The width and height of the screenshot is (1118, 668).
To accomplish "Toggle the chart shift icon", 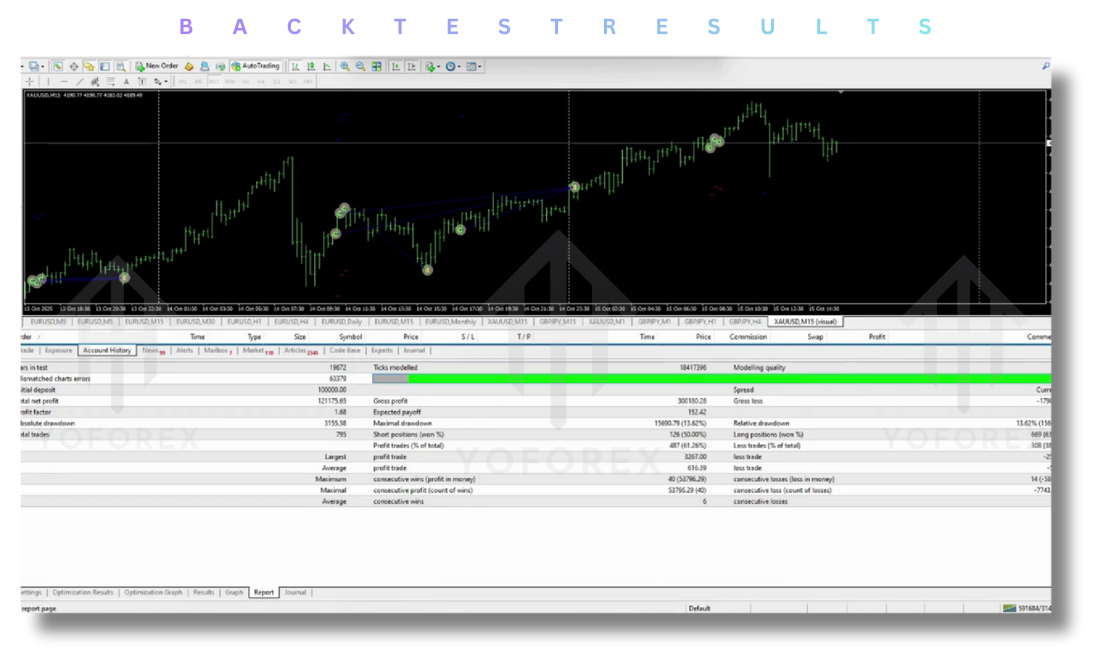I will tap(411, 66).
